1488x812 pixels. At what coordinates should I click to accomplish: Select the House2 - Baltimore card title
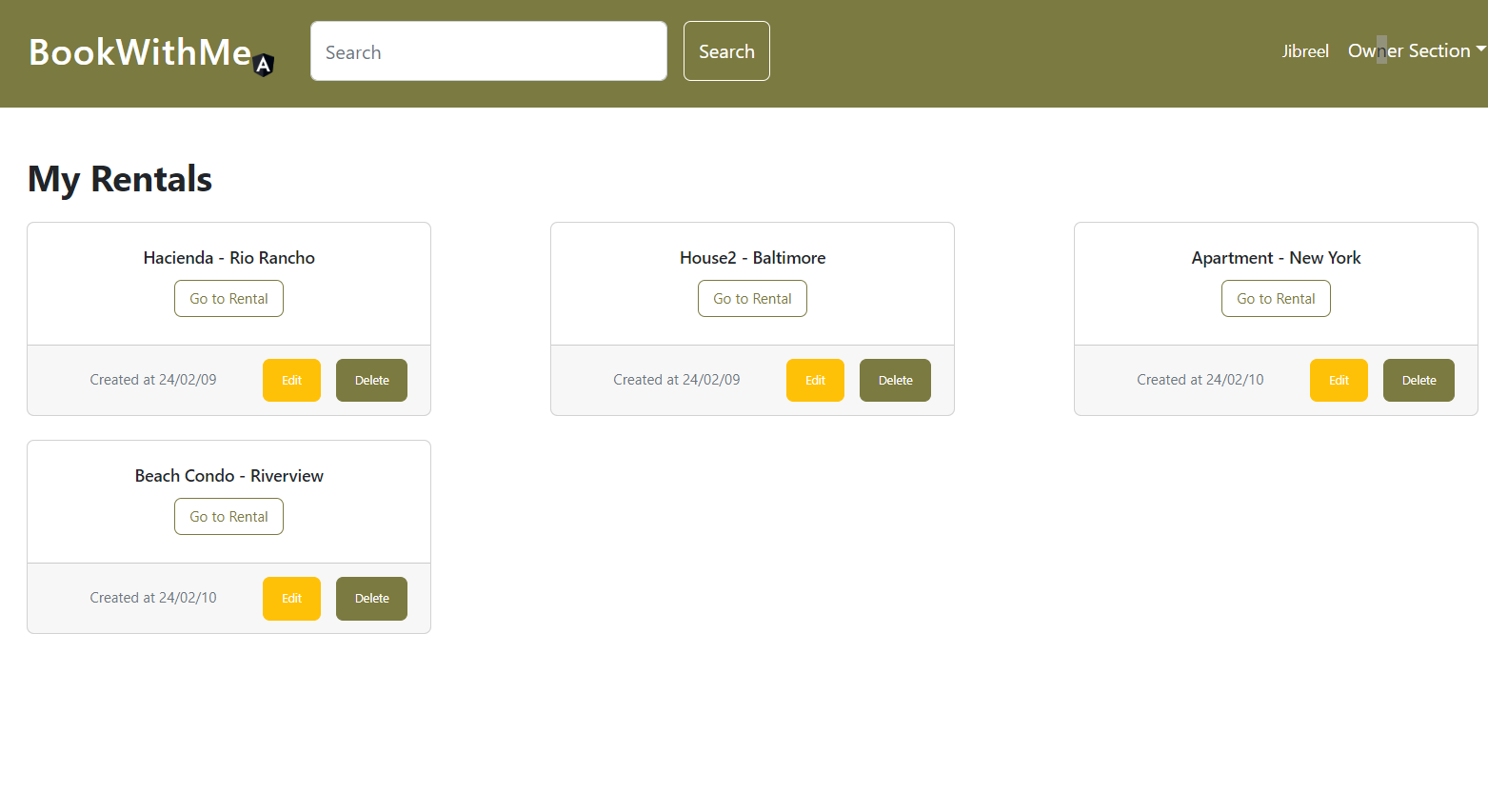pos(752,258)
